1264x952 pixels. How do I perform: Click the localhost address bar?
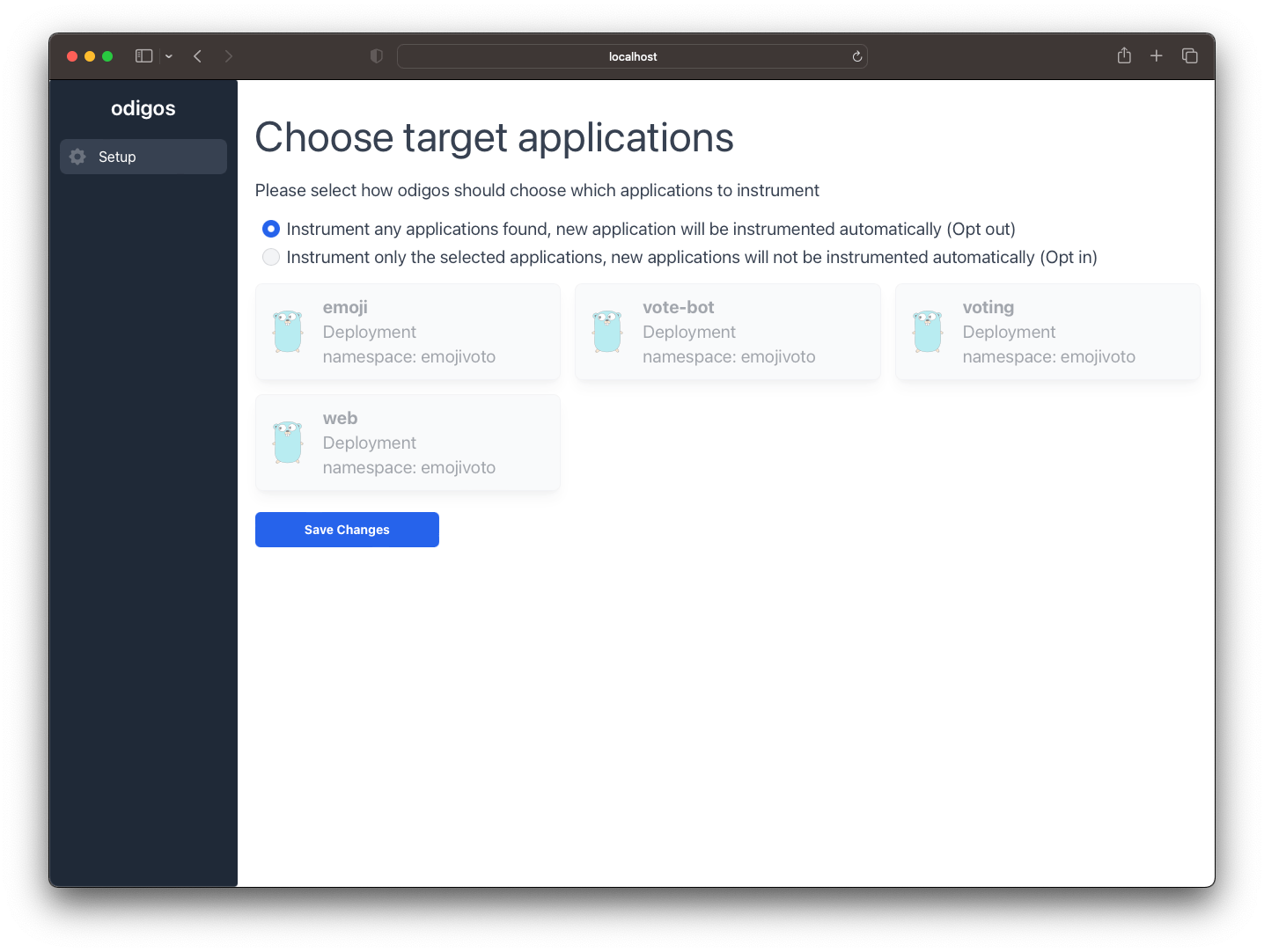pos(632,56)
